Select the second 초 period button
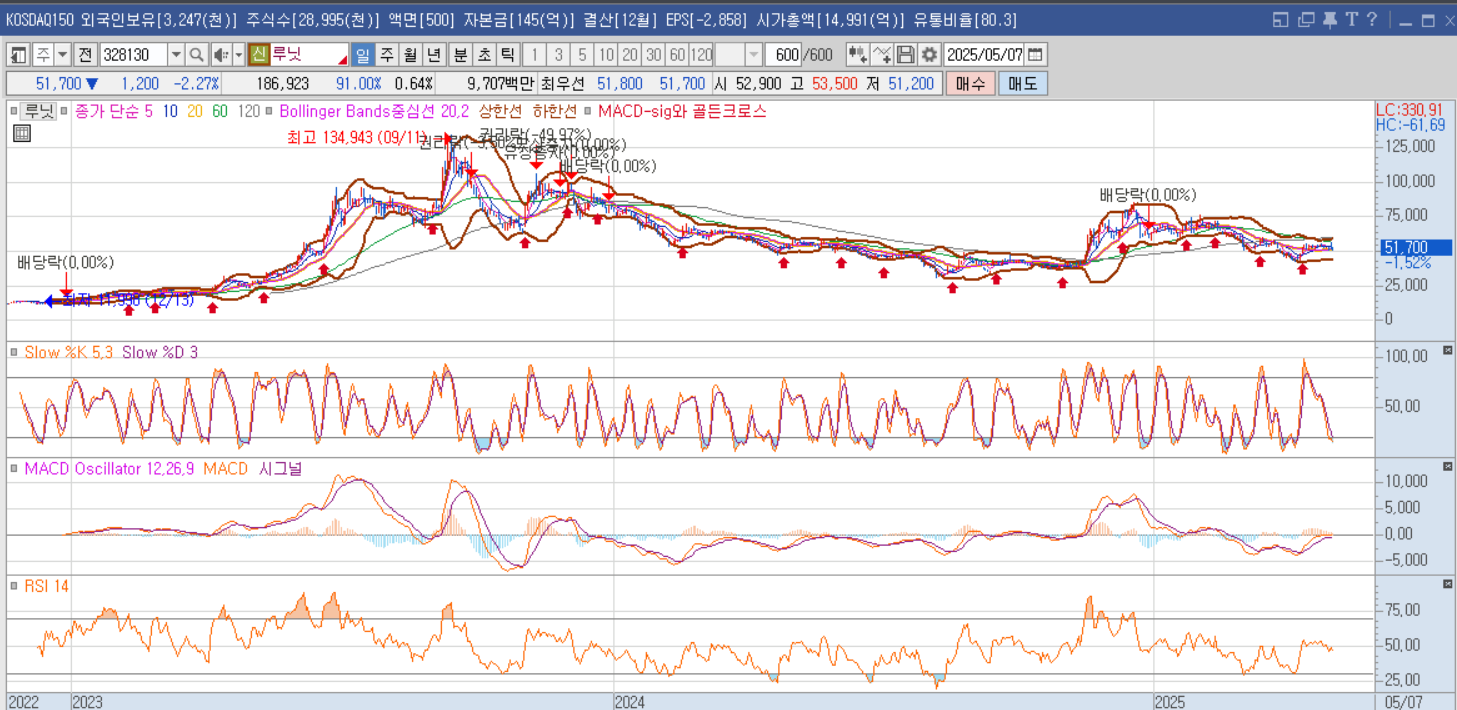The width and height of the screenshot is (1457, 710). [484, 55]
